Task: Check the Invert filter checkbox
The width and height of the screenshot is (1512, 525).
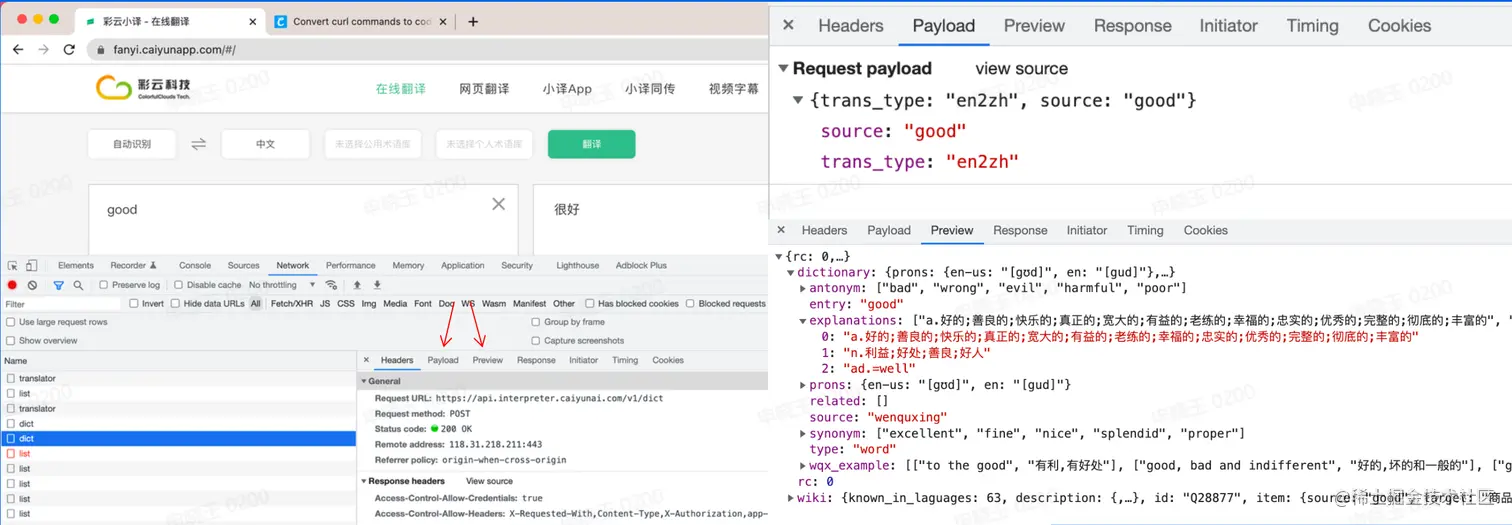Action: point(134,303)
